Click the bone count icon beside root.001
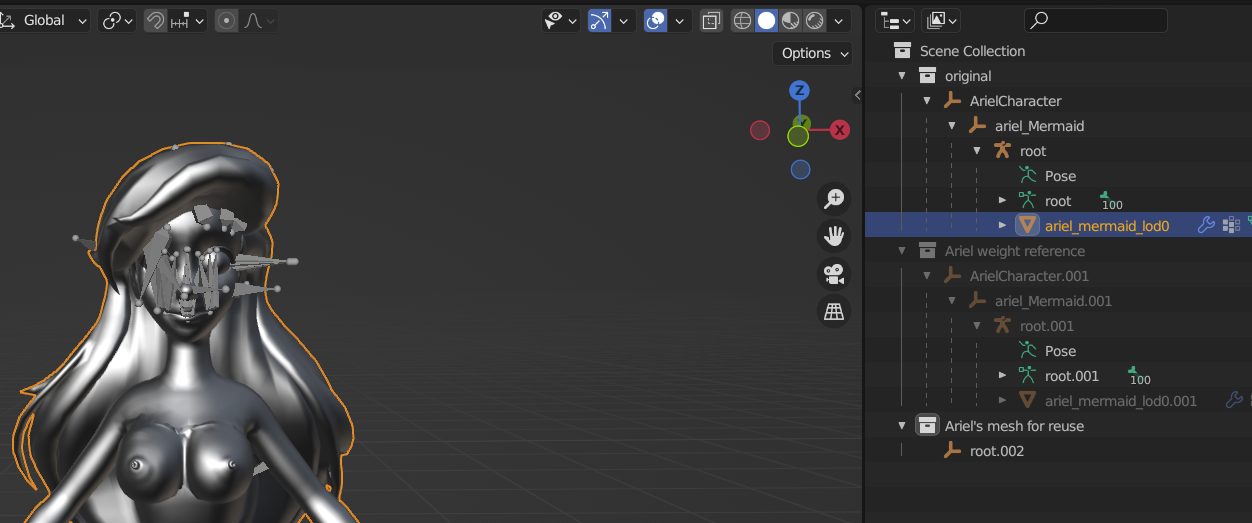 coord(1139,376)
